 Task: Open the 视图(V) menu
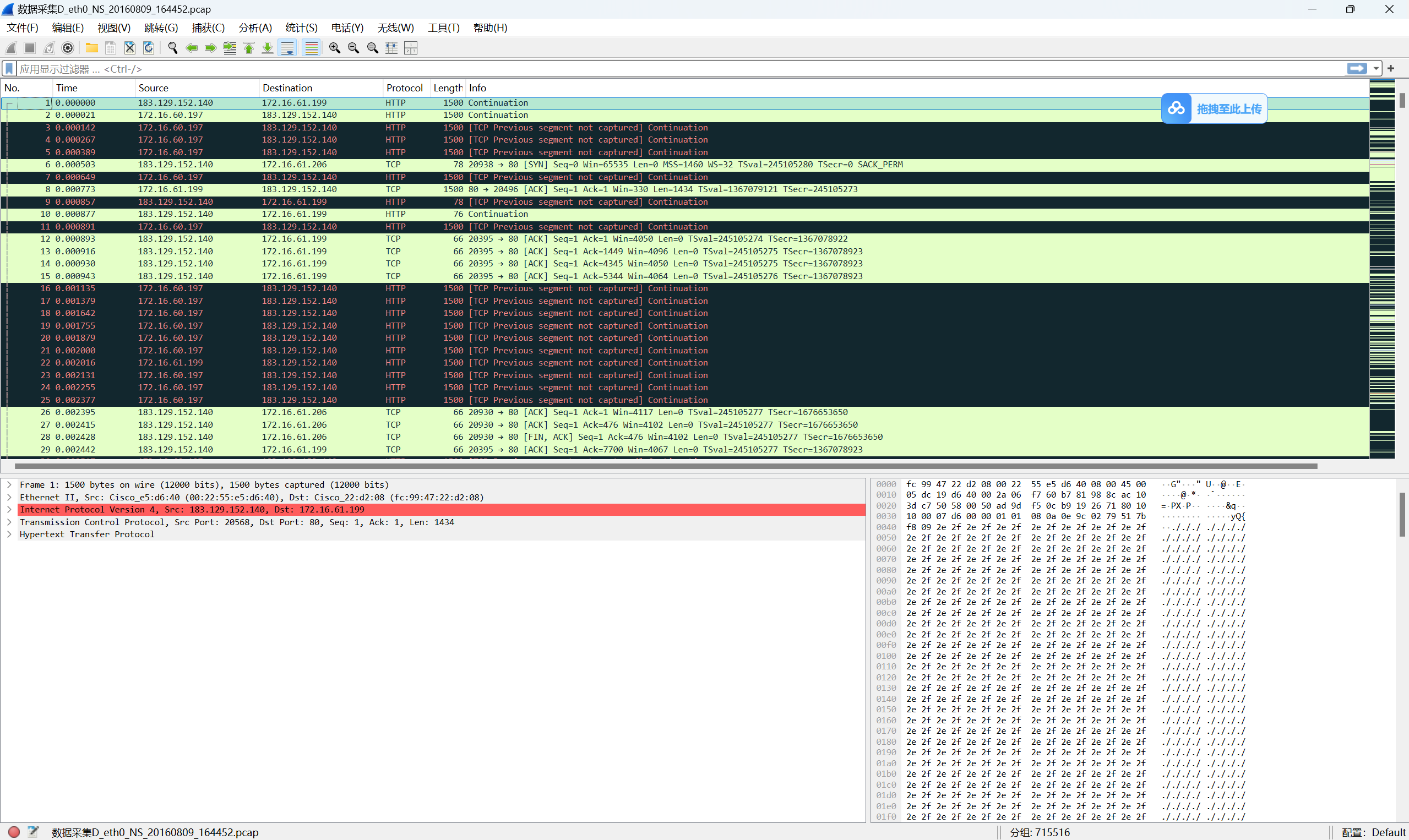(114, 28)
